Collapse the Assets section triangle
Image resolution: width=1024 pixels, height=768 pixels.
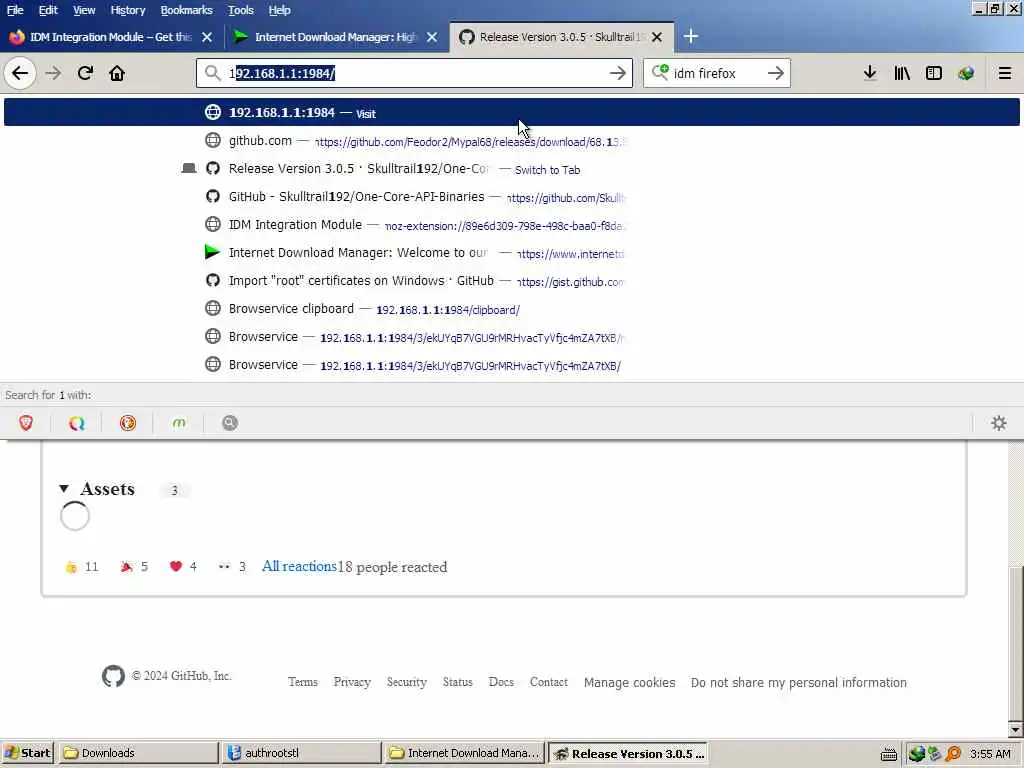point(64,488)
